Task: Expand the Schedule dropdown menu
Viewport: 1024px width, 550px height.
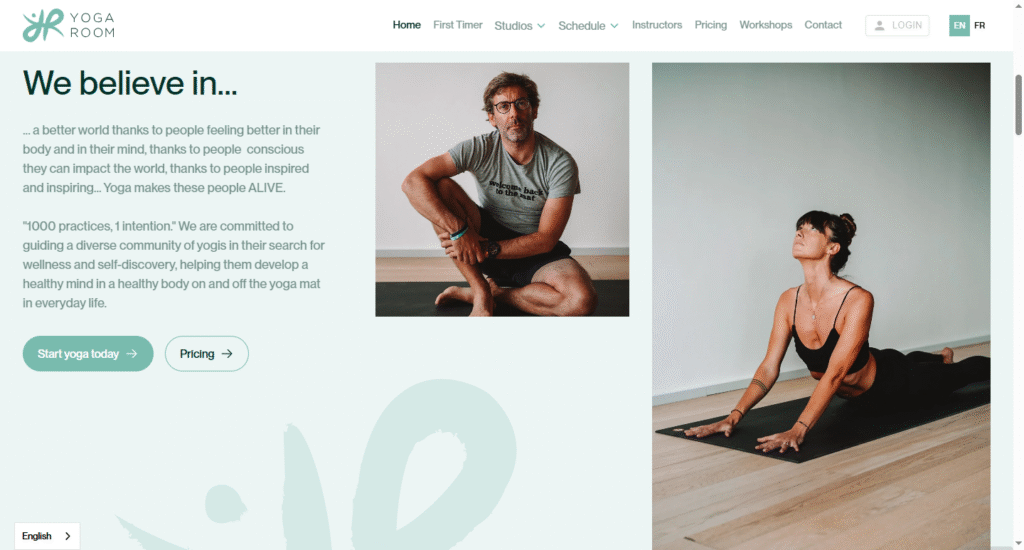Action: (588, 25)
